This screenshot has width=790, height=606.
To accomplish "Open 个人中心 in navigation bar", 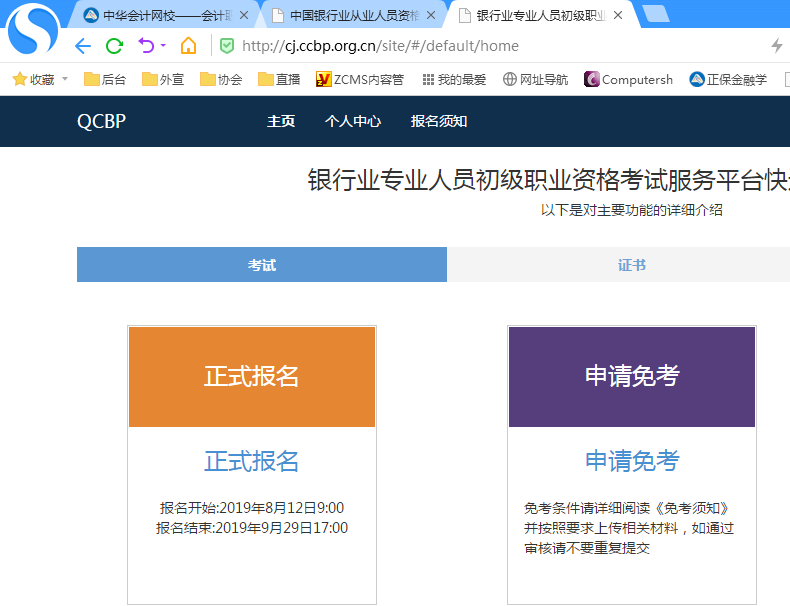I will [x=353, y=121].
